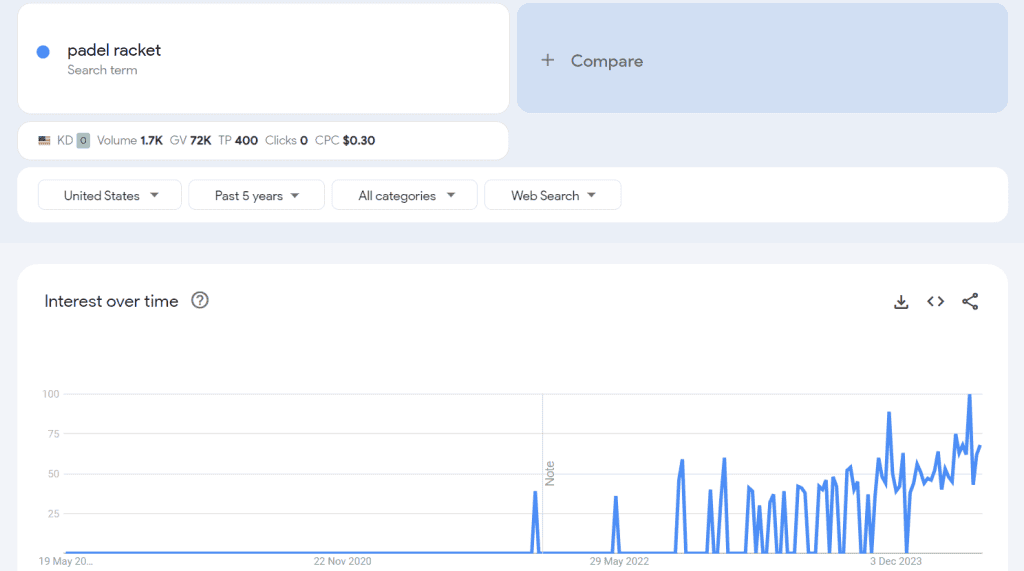This screenshot has height=571, width=1024.
Task: Open the United States region dropdown
Action: 110,195
